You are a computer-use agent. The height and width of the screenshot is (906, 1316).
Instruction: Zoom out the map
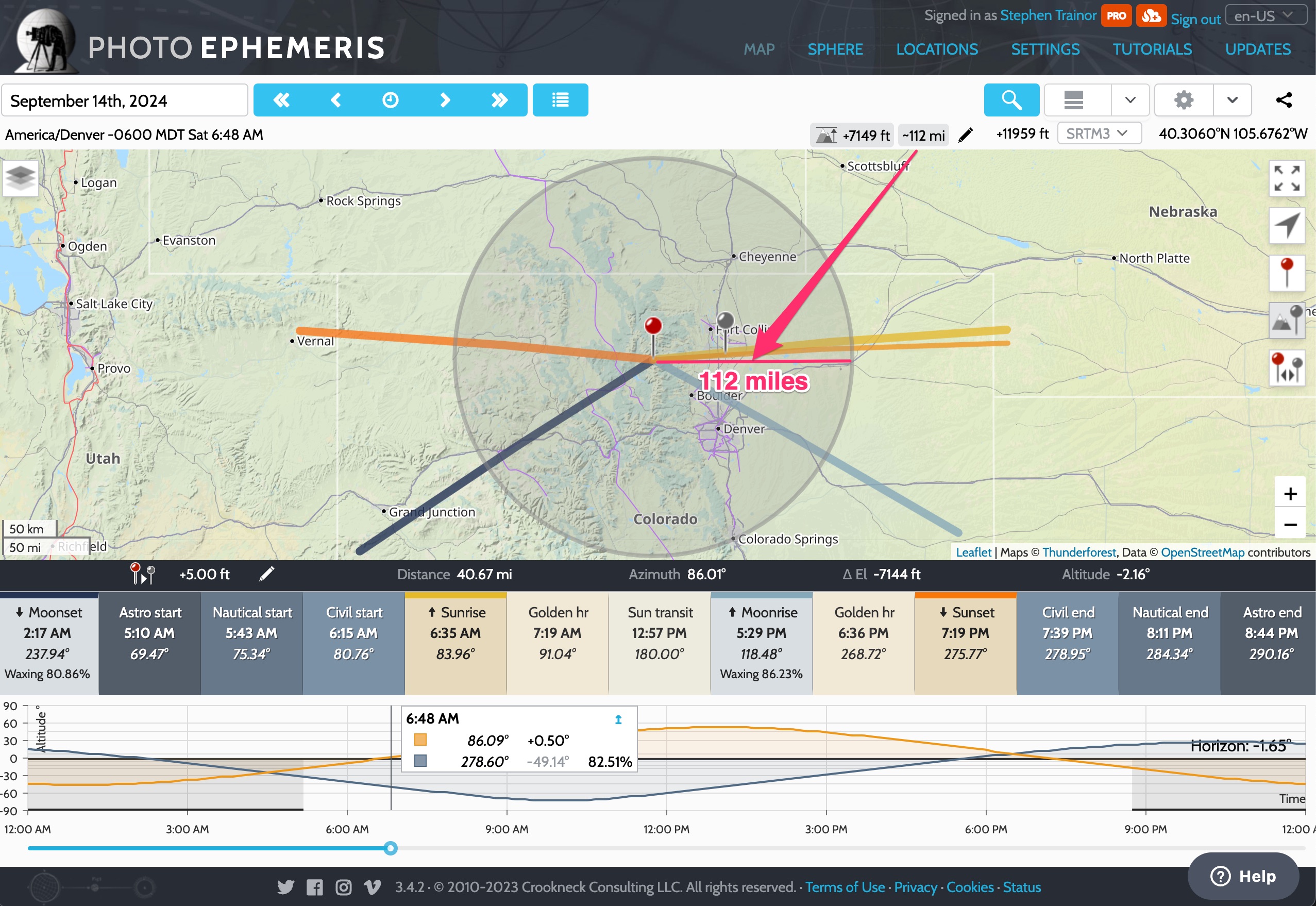click(x=1290, y=525)
